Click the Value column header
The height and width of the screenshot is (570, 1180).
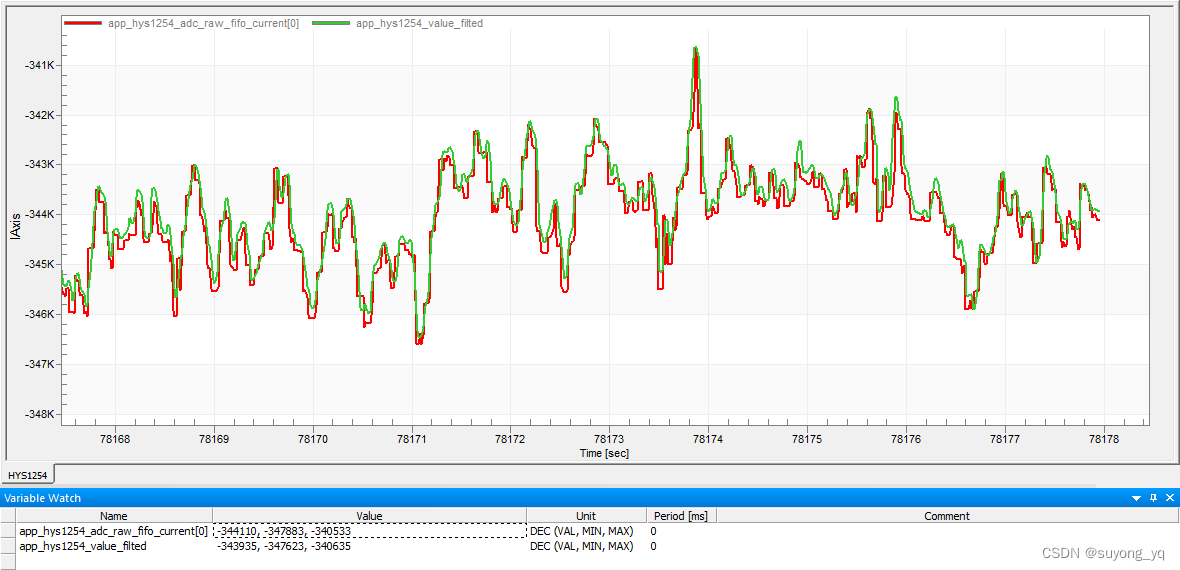click(369, 516)
